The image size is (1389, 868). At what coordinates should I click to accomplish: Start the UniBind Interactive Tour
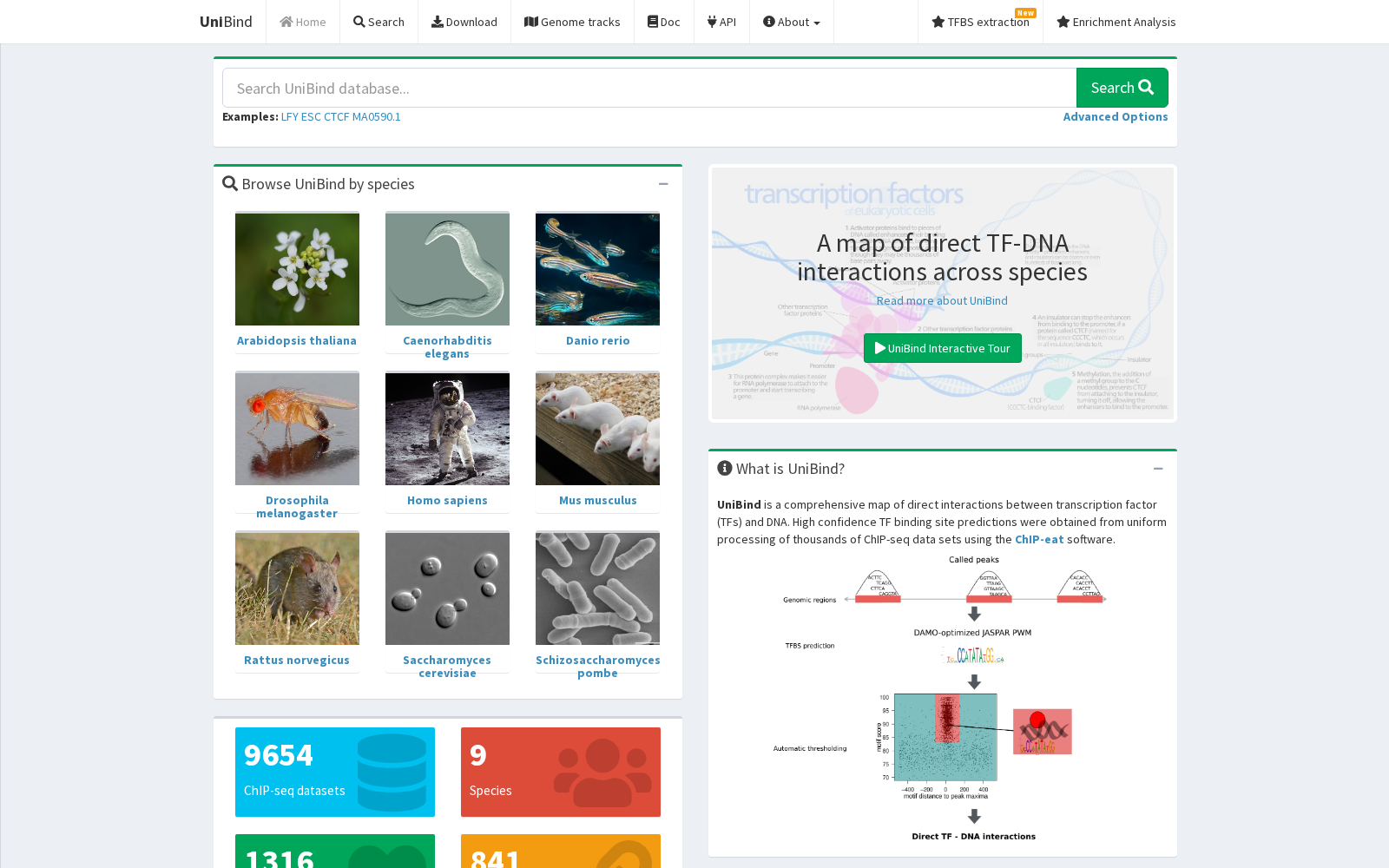(942, 348)
